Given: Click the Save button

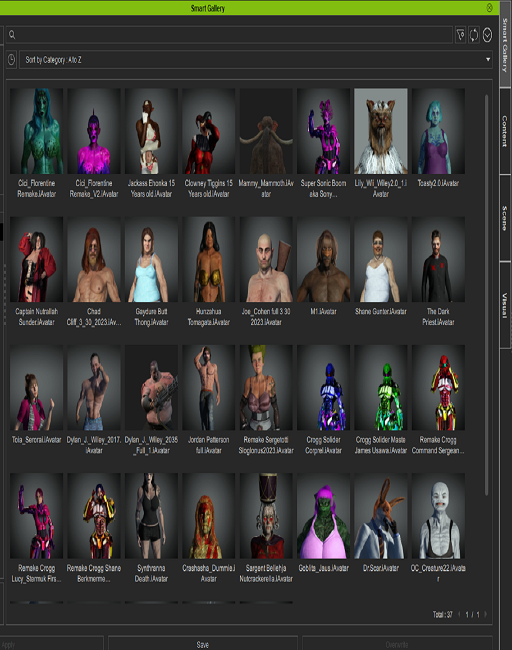Looking at the screenshot, I should click(203, 644).
